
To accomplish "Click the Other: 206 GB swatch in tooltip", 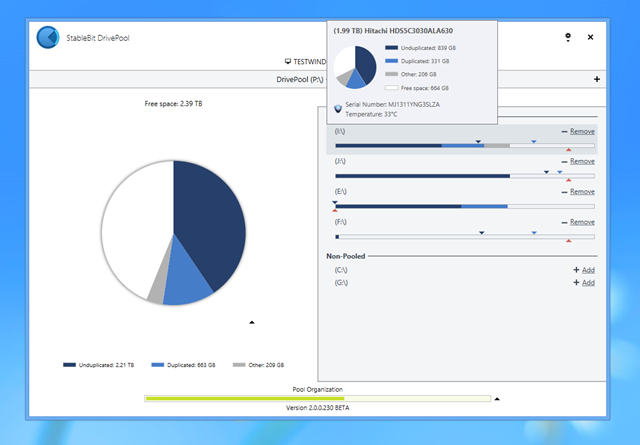I will pos(391,74).
